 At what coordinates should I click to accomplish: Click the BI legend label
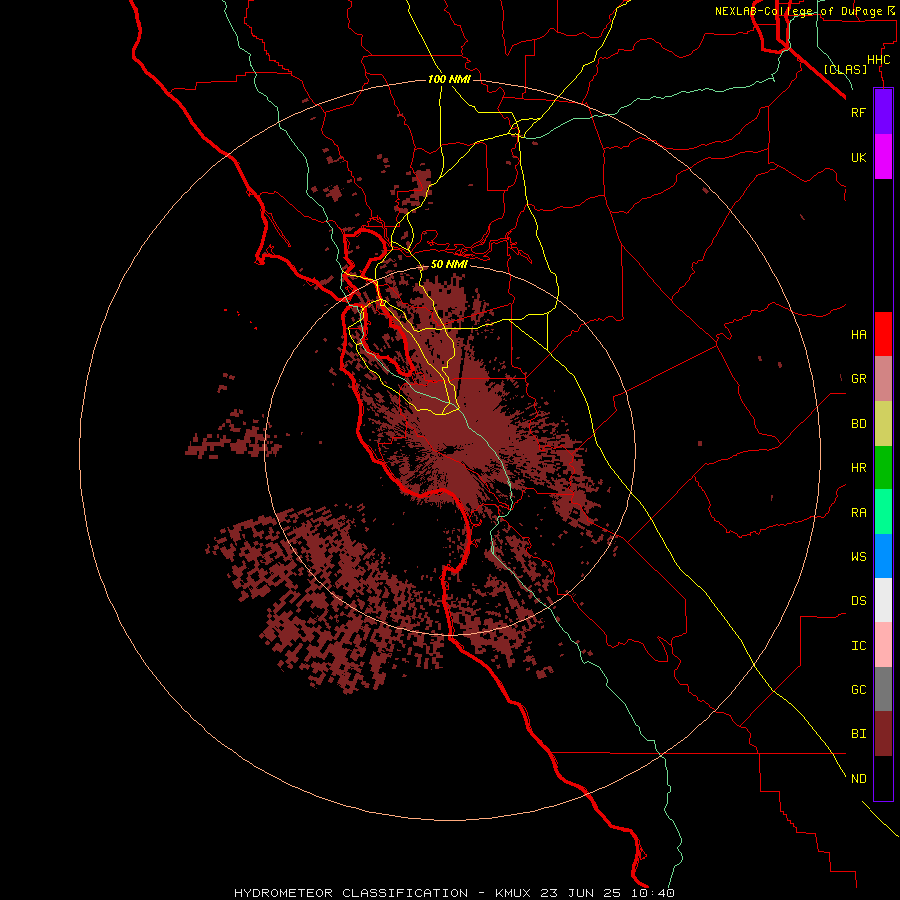click(858, 734)
